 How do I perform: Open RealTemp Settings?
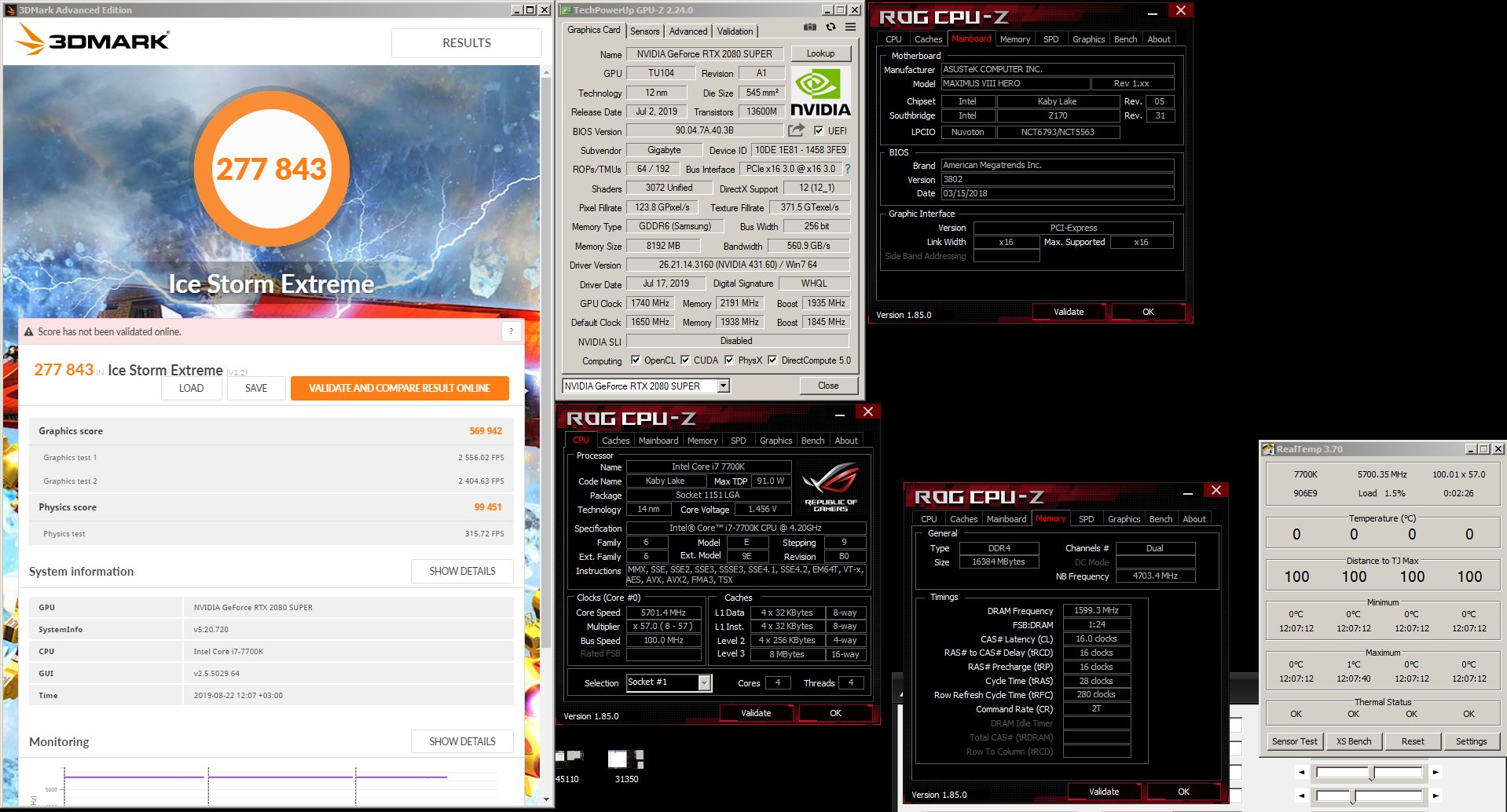(x=1471, y=741)
